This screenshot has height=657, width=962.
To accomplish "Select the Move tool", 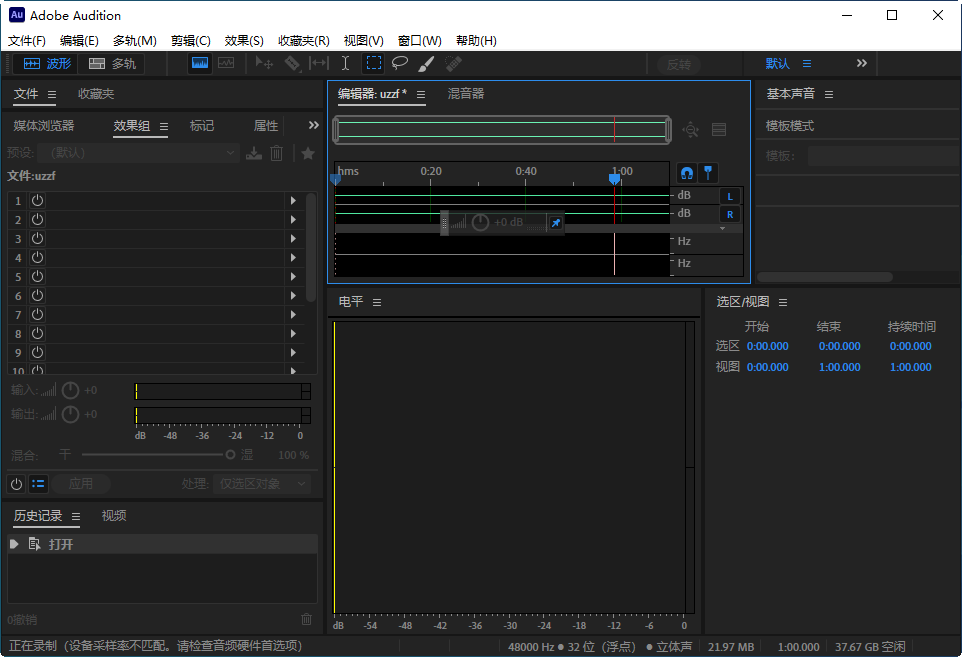I will tap(264, 63).
